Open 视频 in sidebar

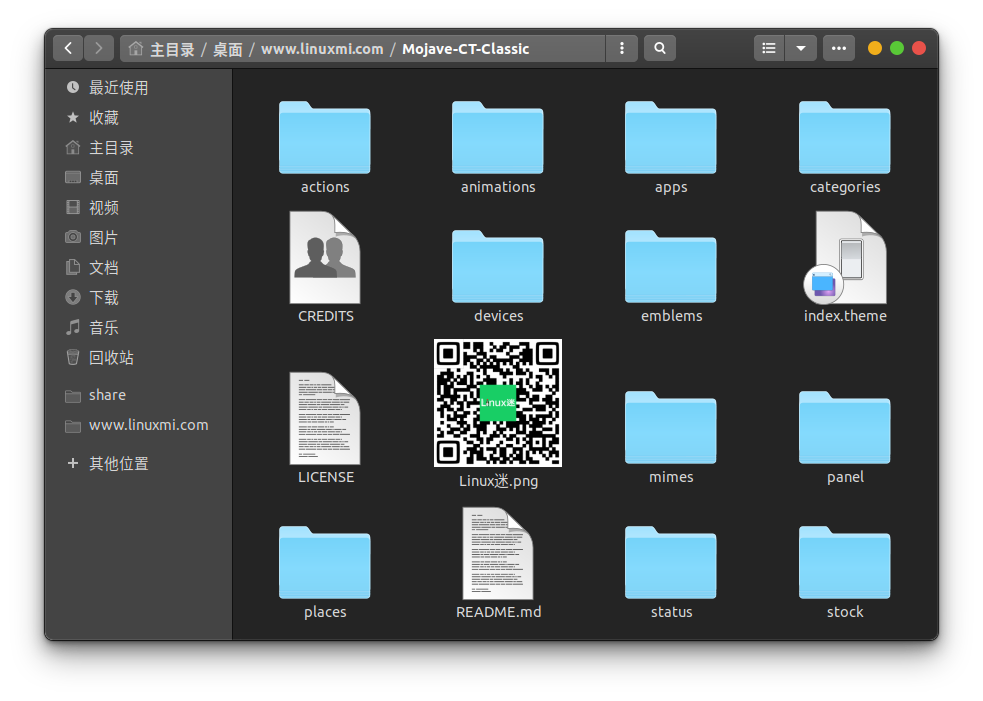[139, 208]
